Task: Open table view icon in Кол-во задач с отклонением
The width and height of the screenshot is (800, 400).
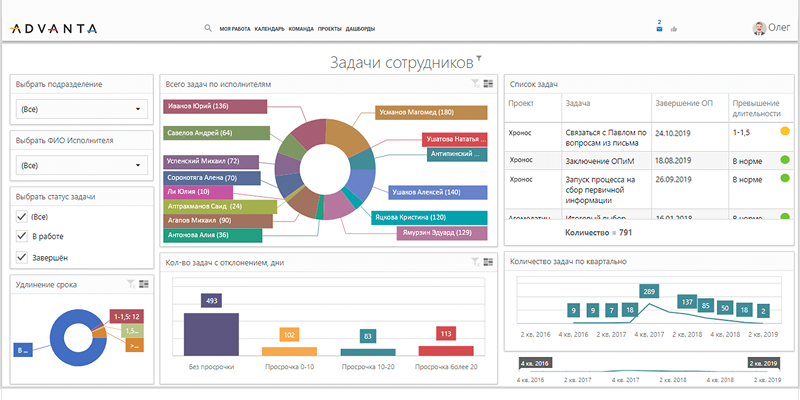Action: point(488,262)
